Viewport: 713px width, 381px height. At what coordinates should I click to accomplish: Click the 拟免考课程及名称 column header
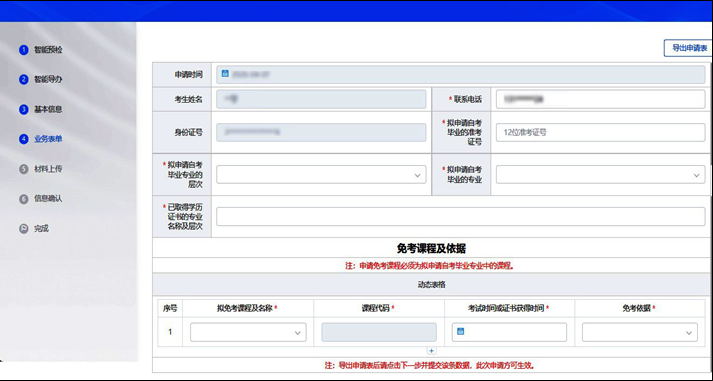(247, 308)
